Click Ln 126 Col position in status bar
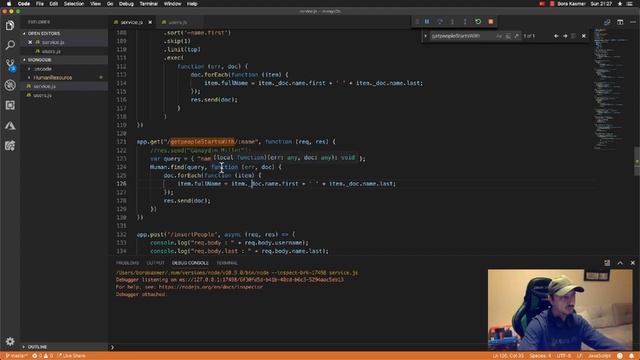Screen dimensions: 640x360 (508, 356)
